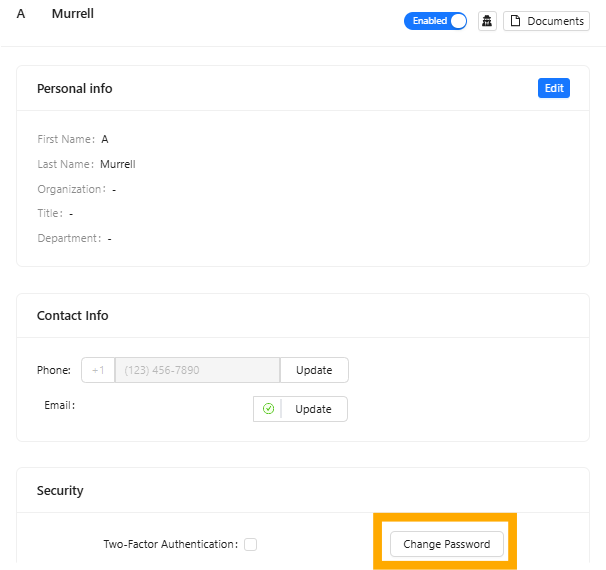Focus the phone number input field
Viewport: 606px width, 570px height.
(x=197, y=370)
